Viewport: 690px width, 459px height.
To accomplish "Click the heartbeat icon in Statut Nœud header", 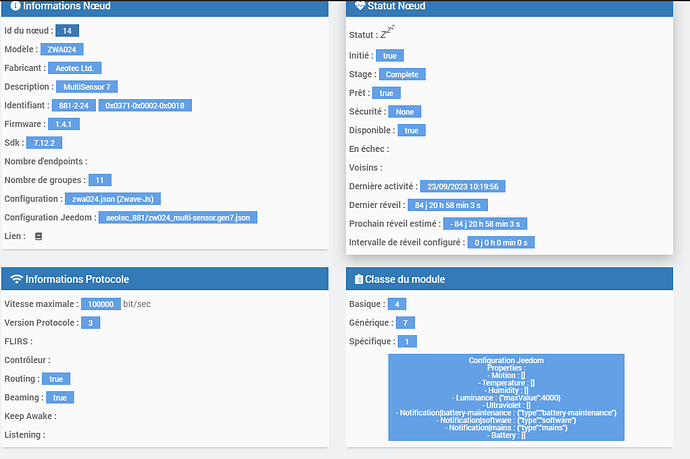I will [x=360, y=6].
